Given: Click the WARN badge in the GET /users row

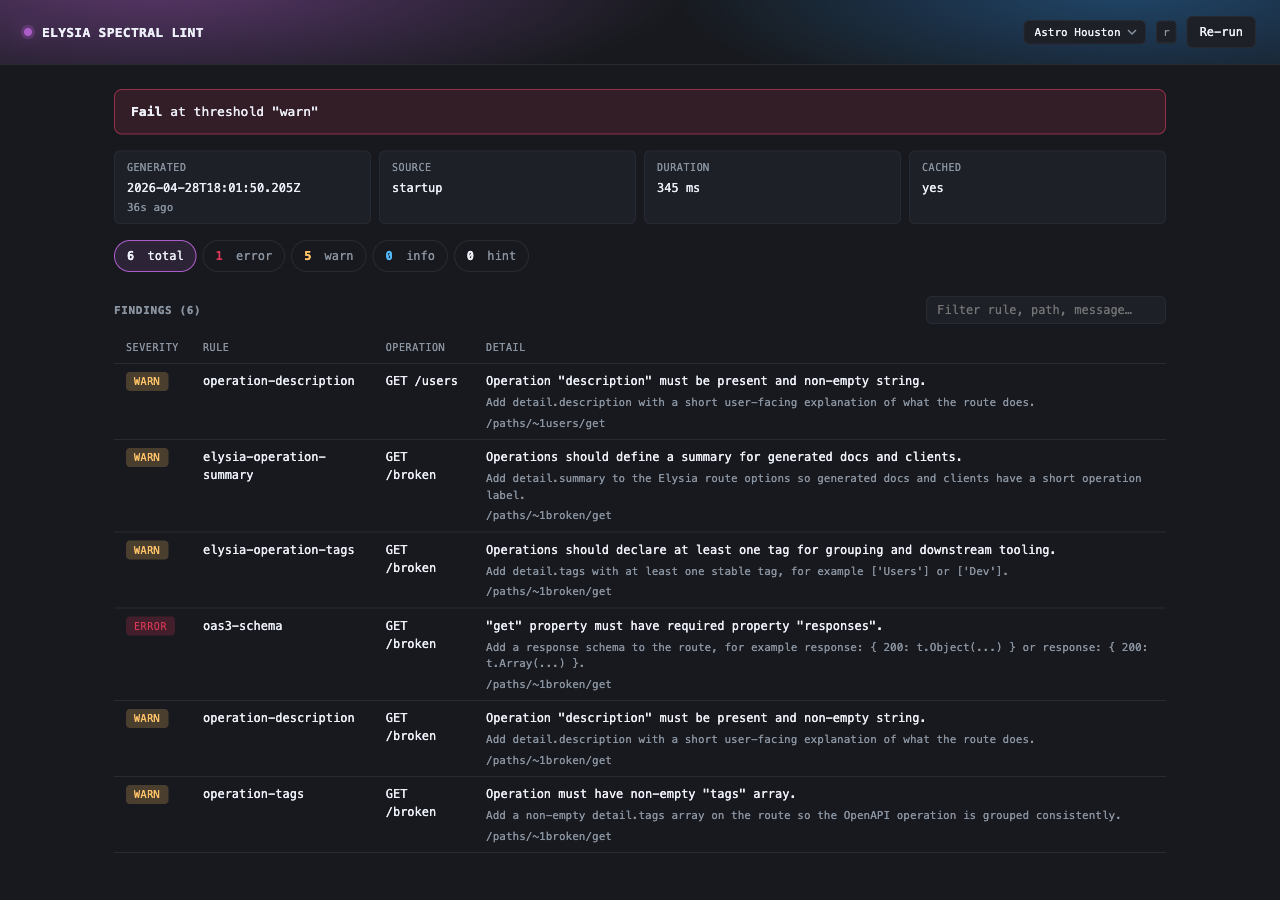Looking at the screenshot, I should point(147,381).
